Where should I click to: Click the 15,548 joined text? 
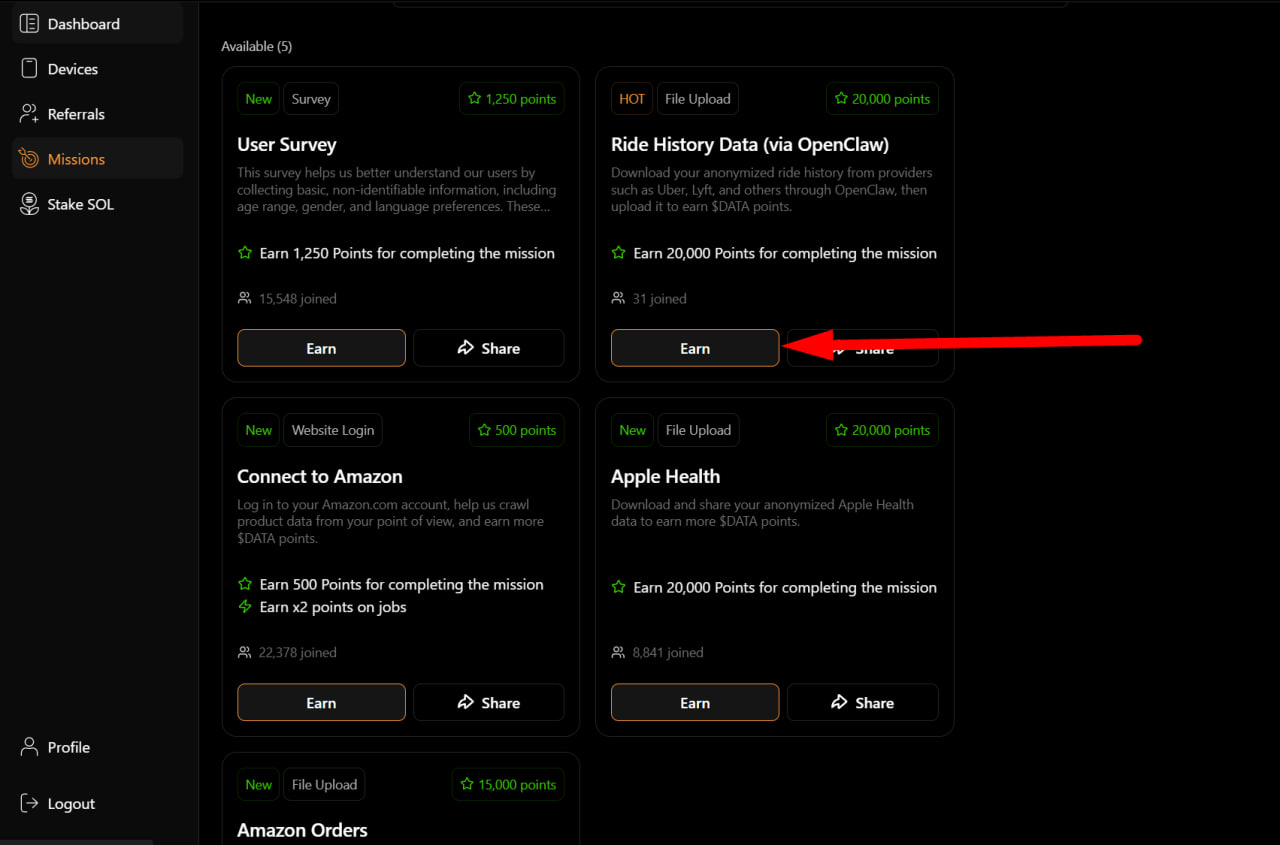tap(298, 298)
